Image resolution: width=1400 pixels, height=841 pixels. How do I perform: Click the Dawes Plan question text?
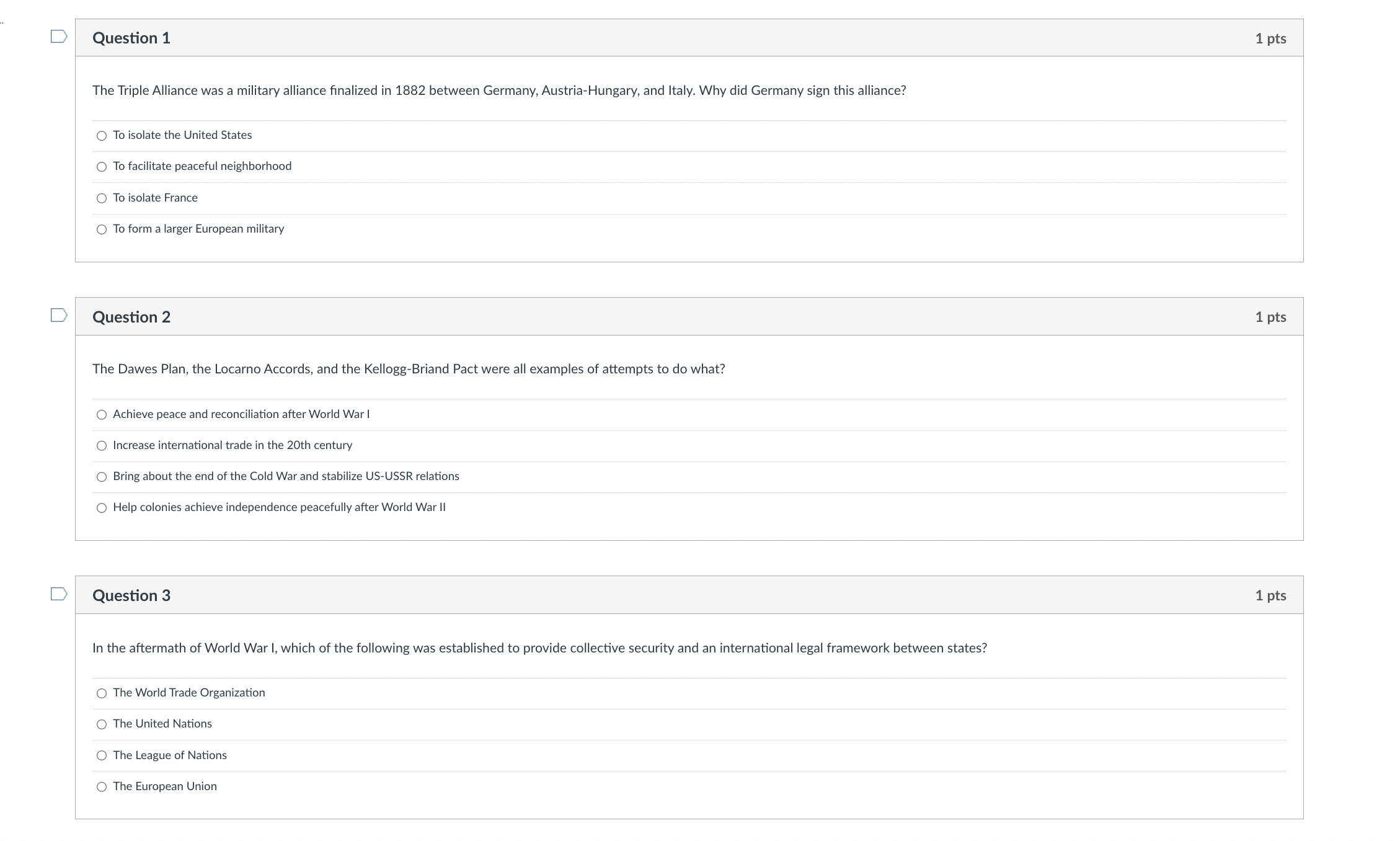pos(409,369)
